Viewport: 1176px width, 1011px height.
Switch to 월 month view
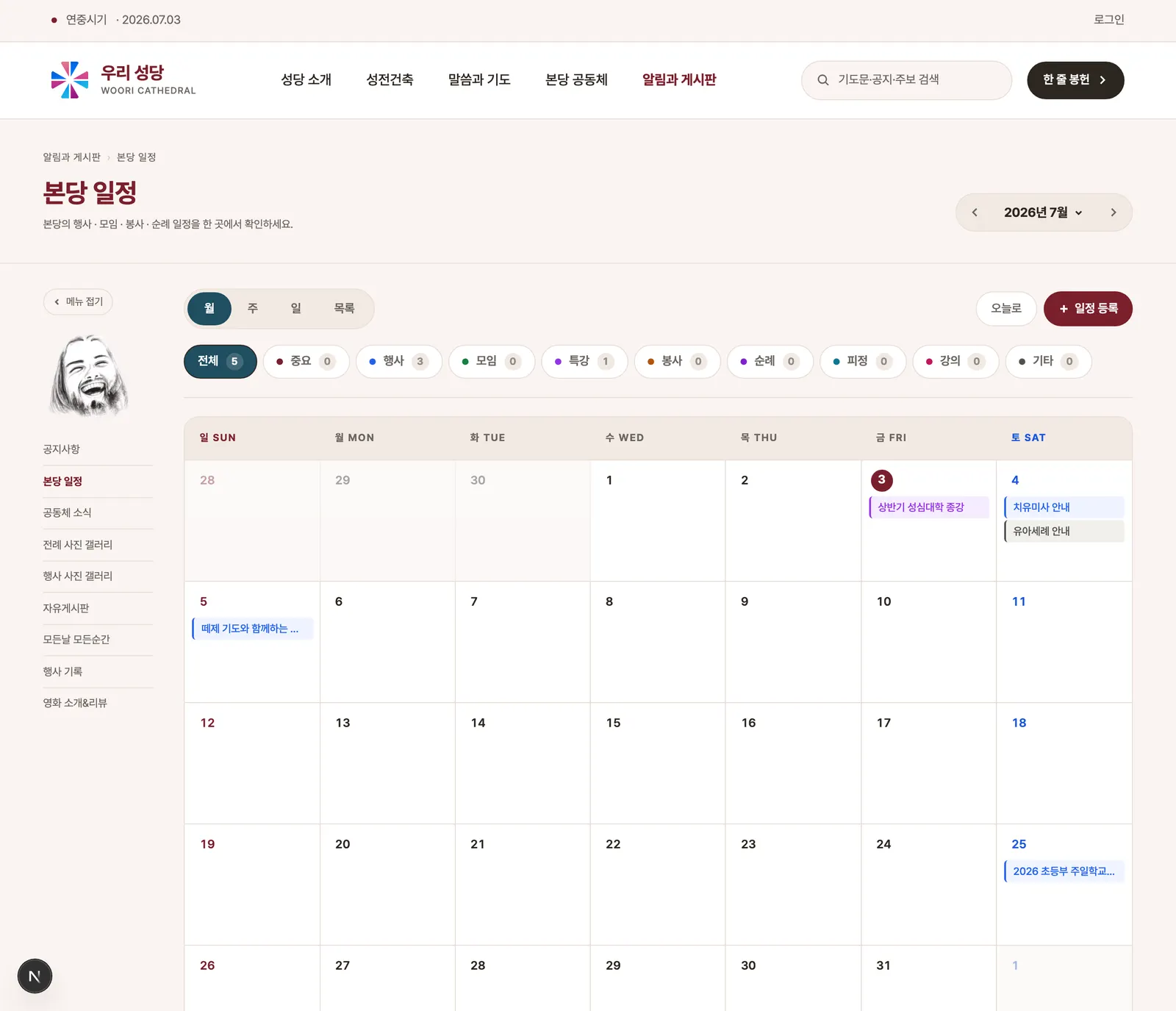(209, 308)
